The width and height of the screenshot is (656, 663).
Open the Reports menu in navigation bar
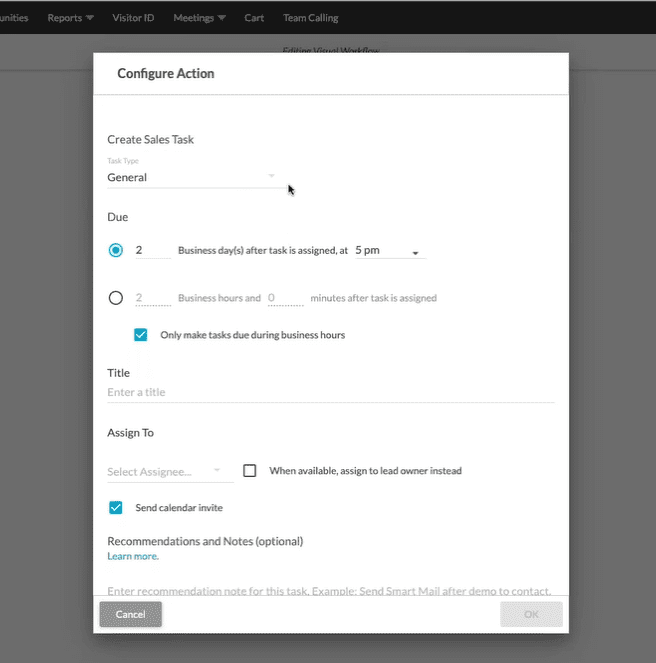[70, 17]
